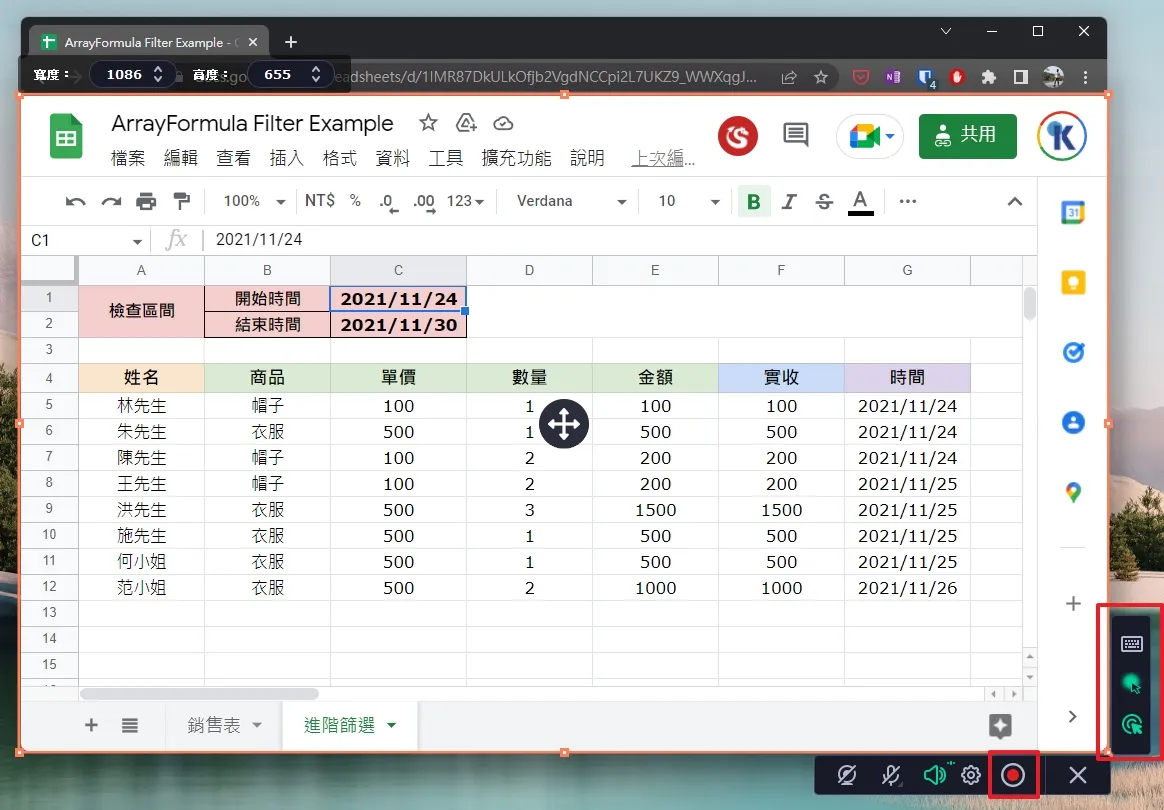The width and height of the screenshot is (1164, 810).
Task: Open more toolbar options (three dots)
Action: 907,201
